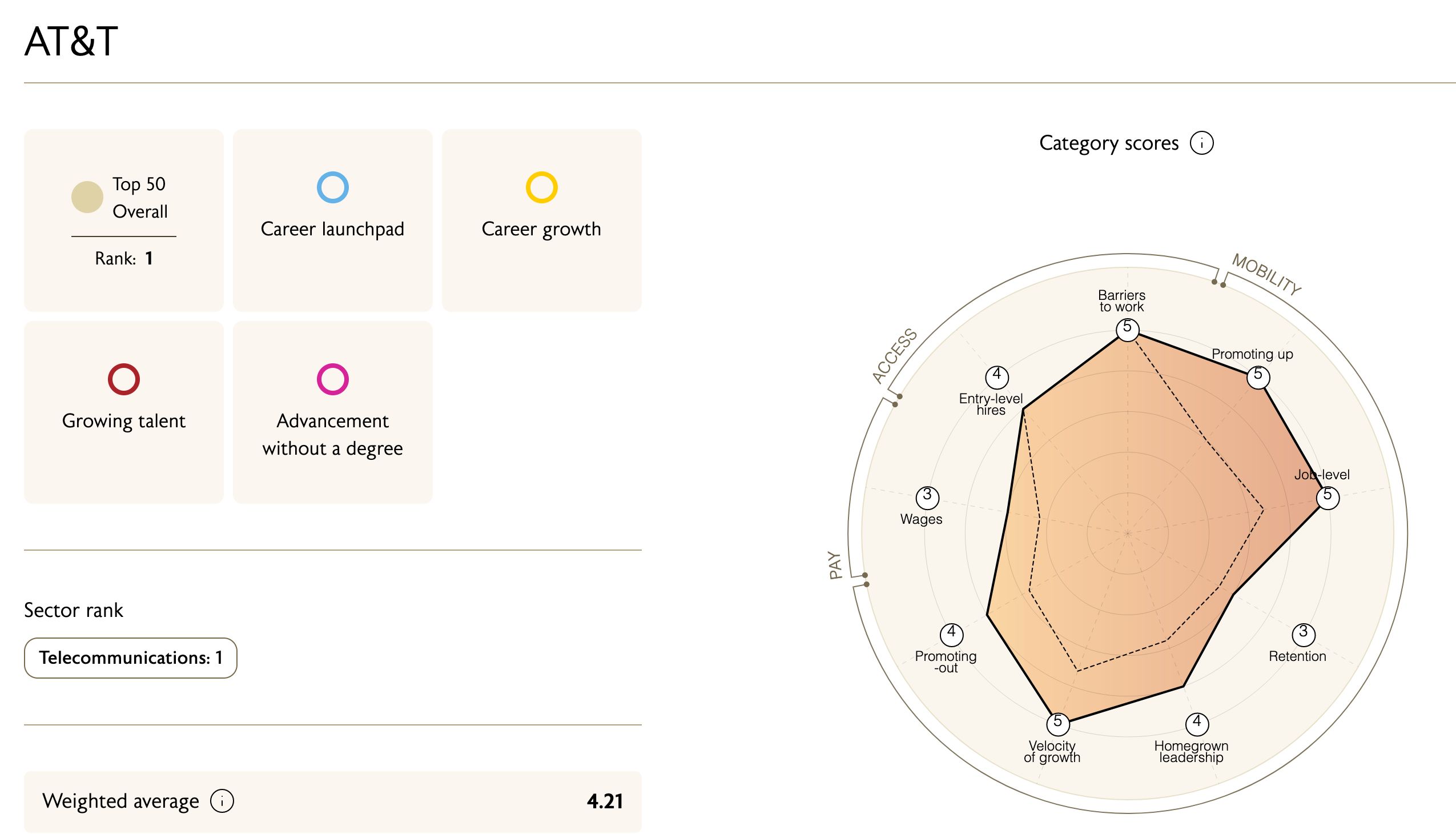Select the Barriers to work score marker
Viewport: 1456px width, 834px height.
pyautogui.click(x=1127, y=330)
